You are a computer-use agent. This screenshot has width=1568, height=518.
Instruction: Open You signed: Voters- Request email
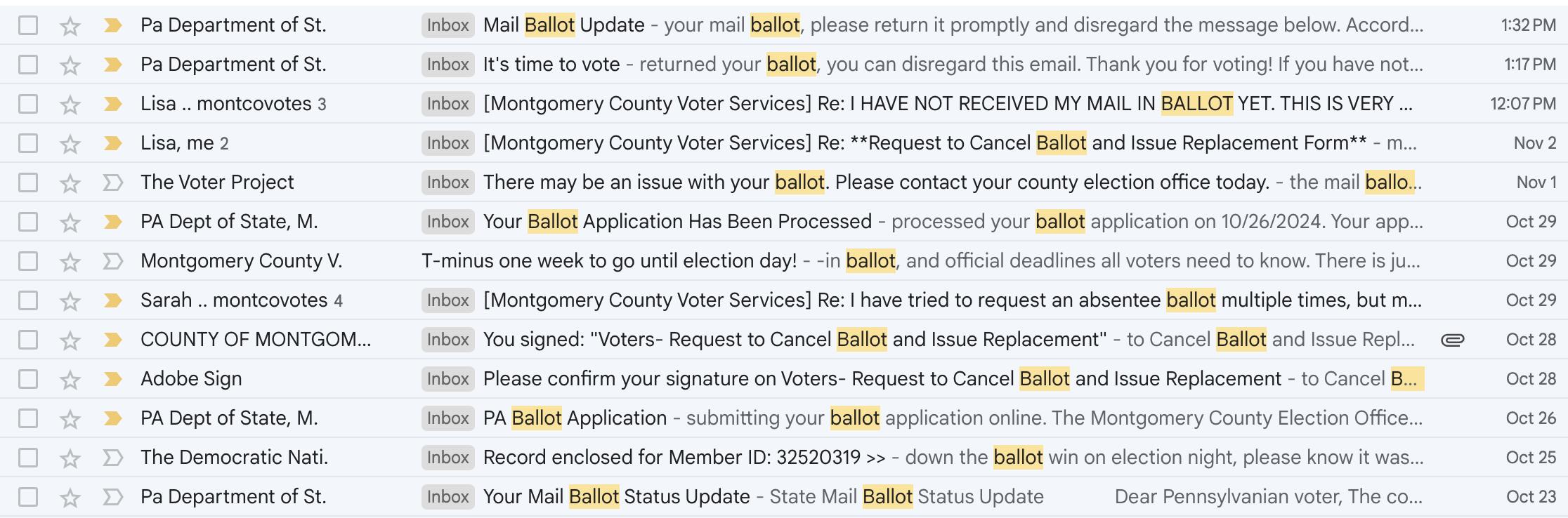[784, 340]
